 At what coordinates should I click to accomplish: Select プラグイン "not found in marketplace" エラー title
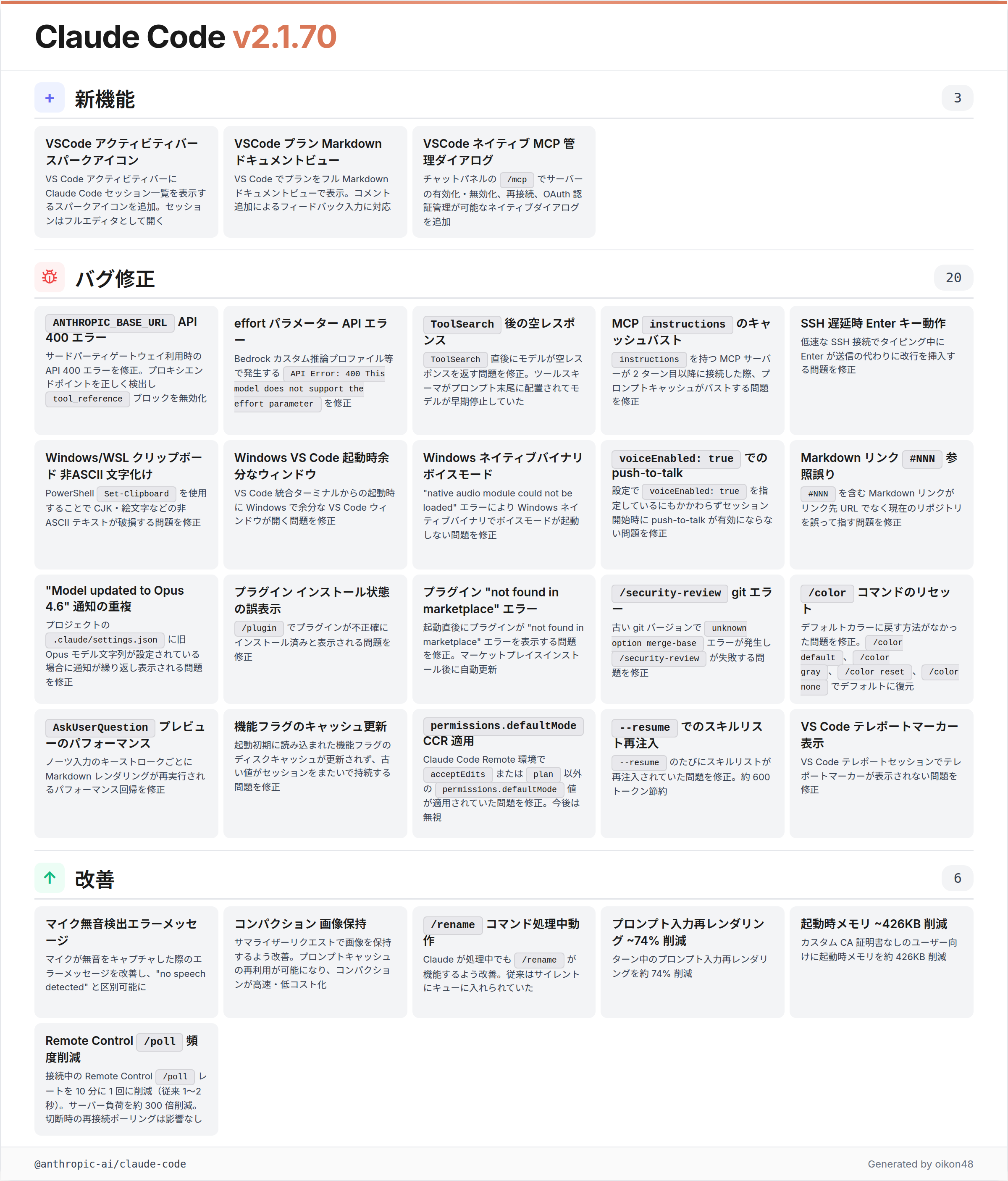point(491,600)
